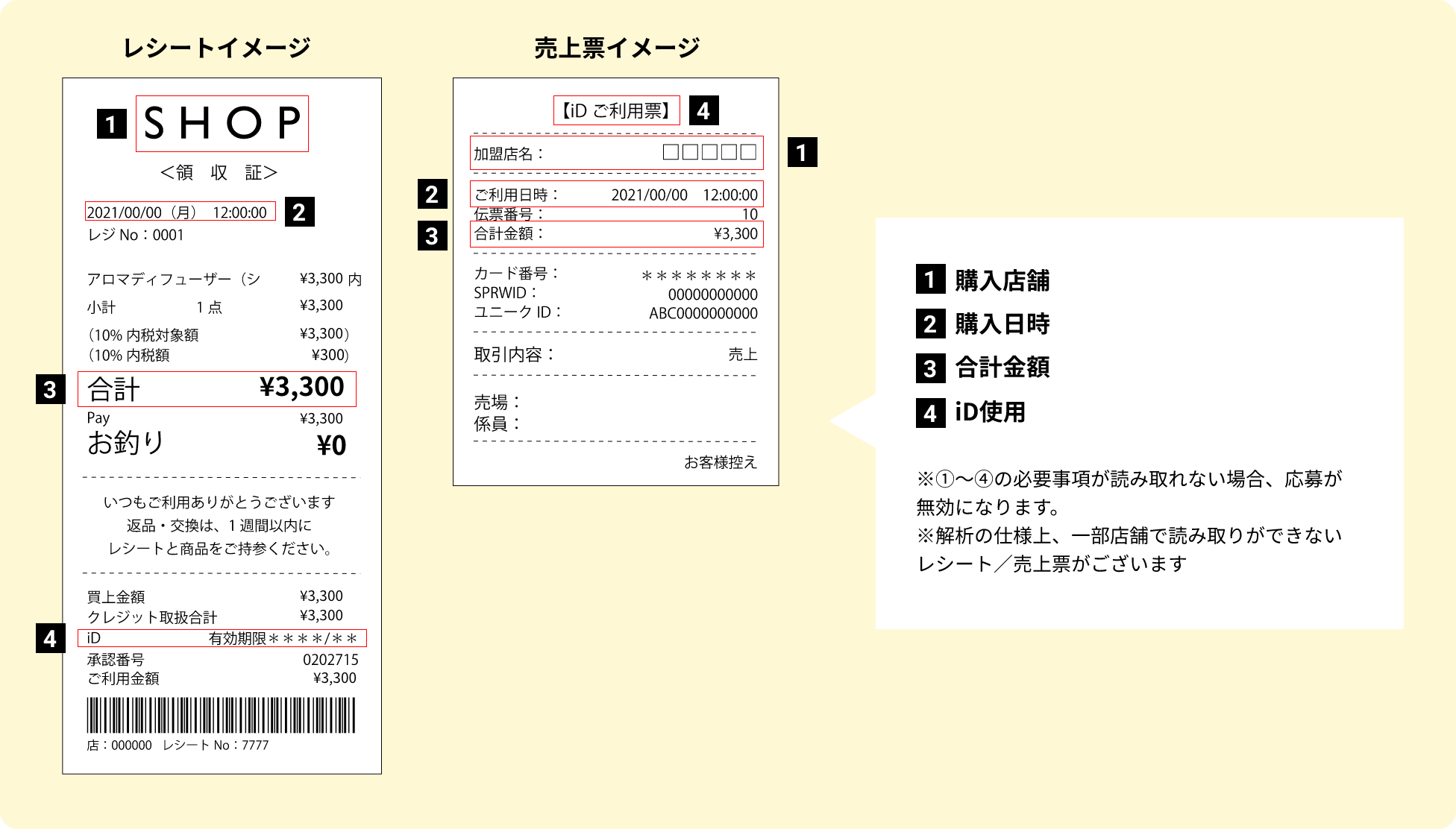Image resolution: width=1456 pixels, height=829 pixels.
Task: Click the (10% 内税額 ¥300 line
Action: [x=218, y=355]
